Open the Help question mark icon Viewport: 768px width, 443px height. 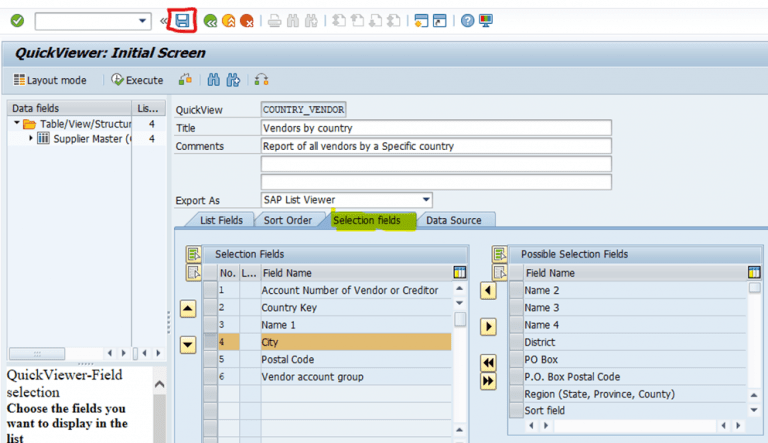coord(467,20)
